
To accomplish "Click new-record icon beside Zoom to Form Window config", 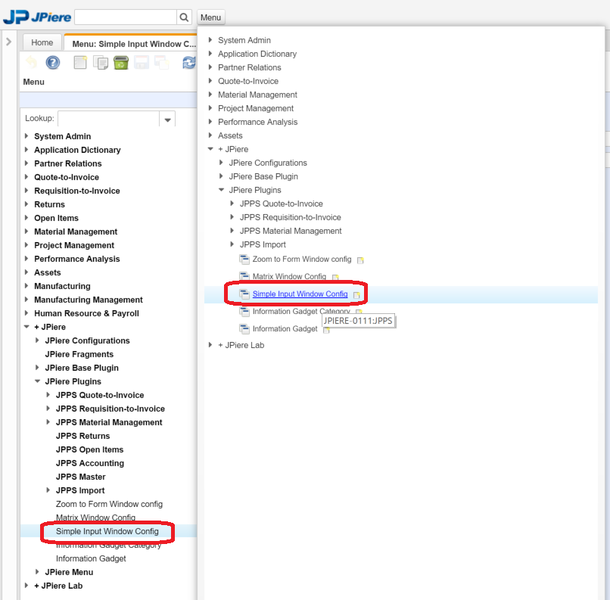I will [360, 260].
